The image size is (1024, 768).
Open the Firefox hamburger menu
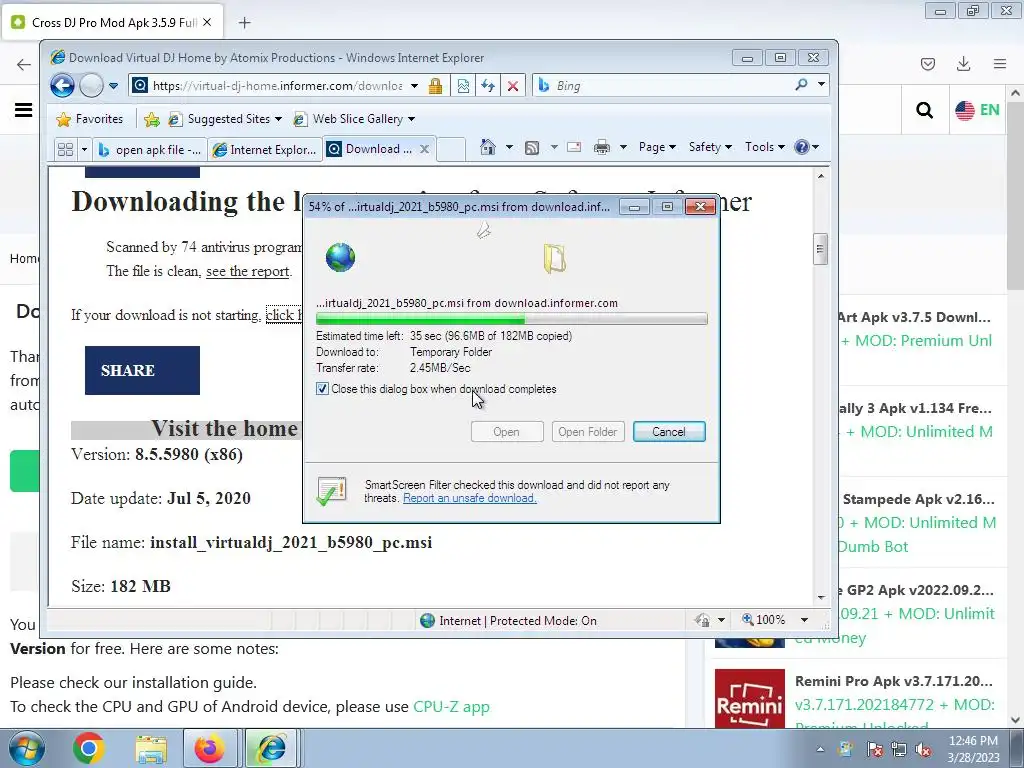tap(999, 63)
